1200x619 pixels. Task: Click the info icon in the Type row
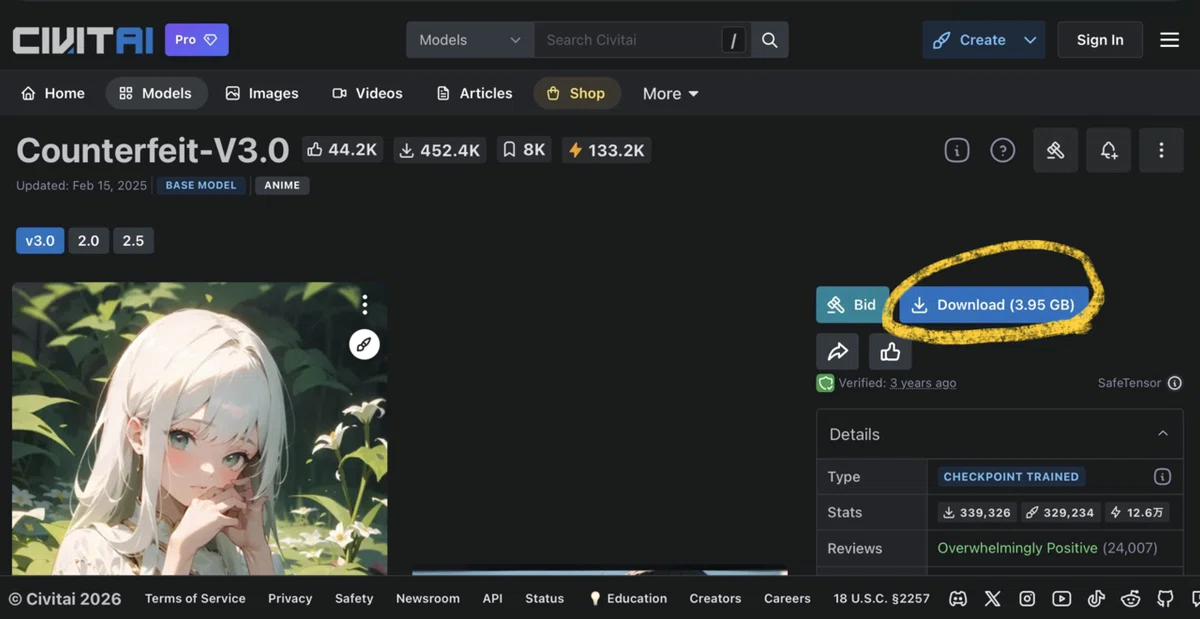tap(1162, 476)
